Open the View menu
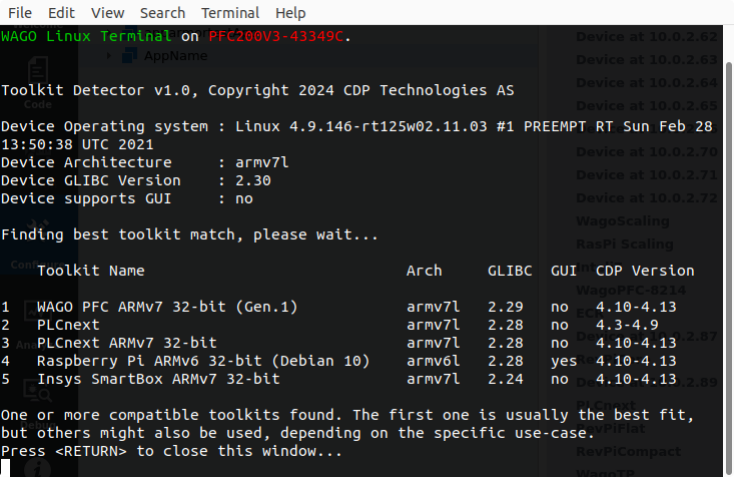The width and height of the screenshot is (734, 477). pyautogui.click(x=107, y=13)
